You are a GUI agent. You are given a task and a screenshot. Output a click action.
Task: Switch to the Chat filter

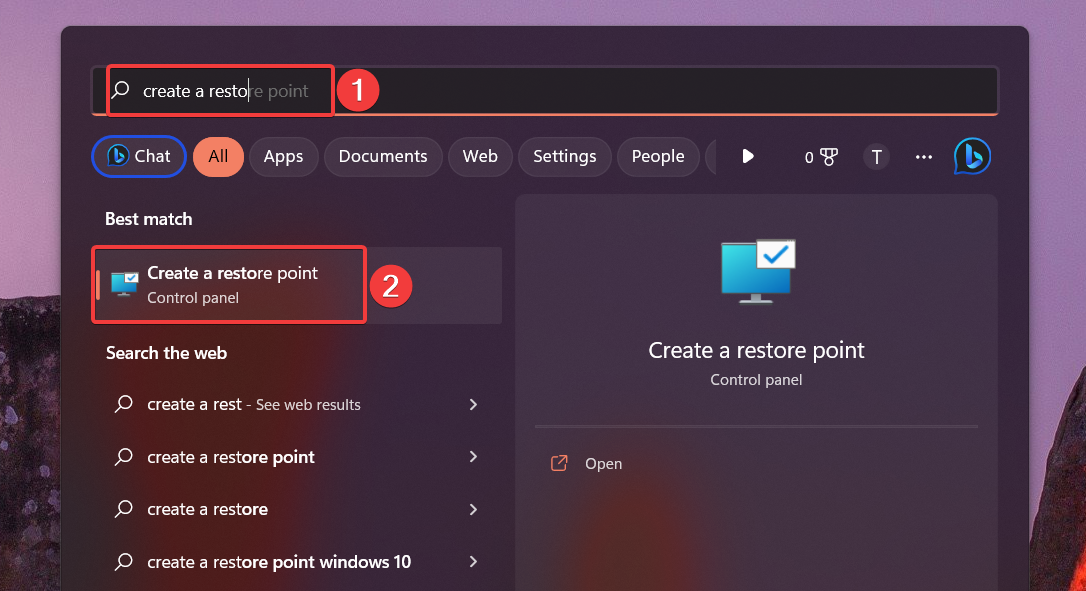(x=138, y=156)
